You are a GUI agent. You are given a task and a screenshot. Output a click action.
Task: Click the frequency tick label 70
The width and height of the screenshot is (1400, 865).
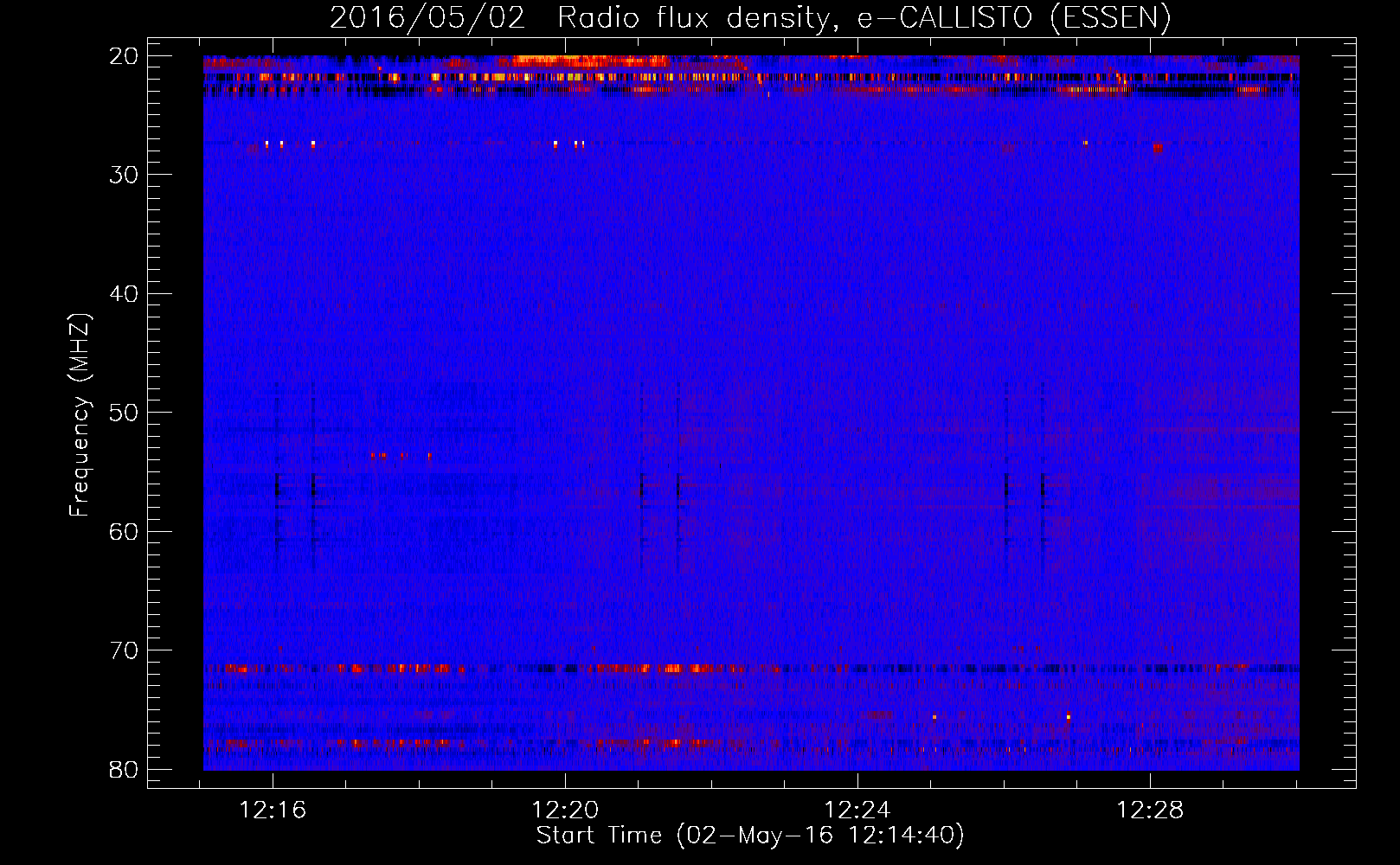pyautogui.click(x=125, y=650)
